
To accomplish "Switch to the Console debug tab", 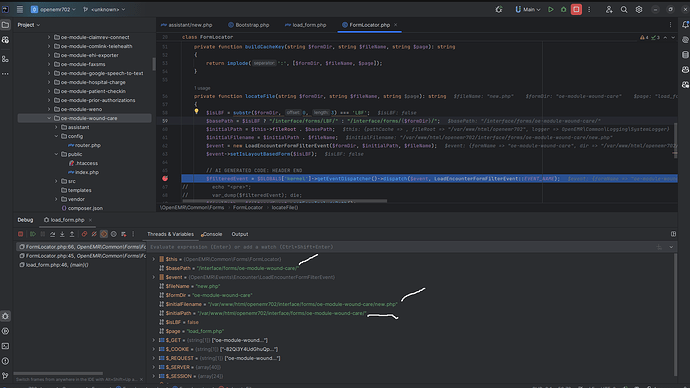I will (x=212, y=234).
